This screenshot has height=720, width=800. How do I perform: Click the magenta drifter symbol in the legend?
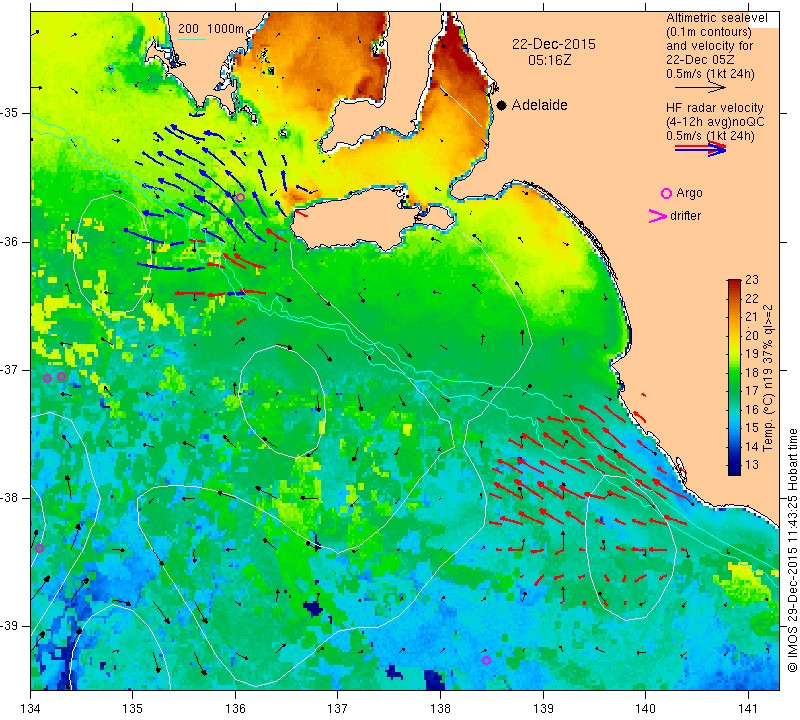click(x=658, y=216)
